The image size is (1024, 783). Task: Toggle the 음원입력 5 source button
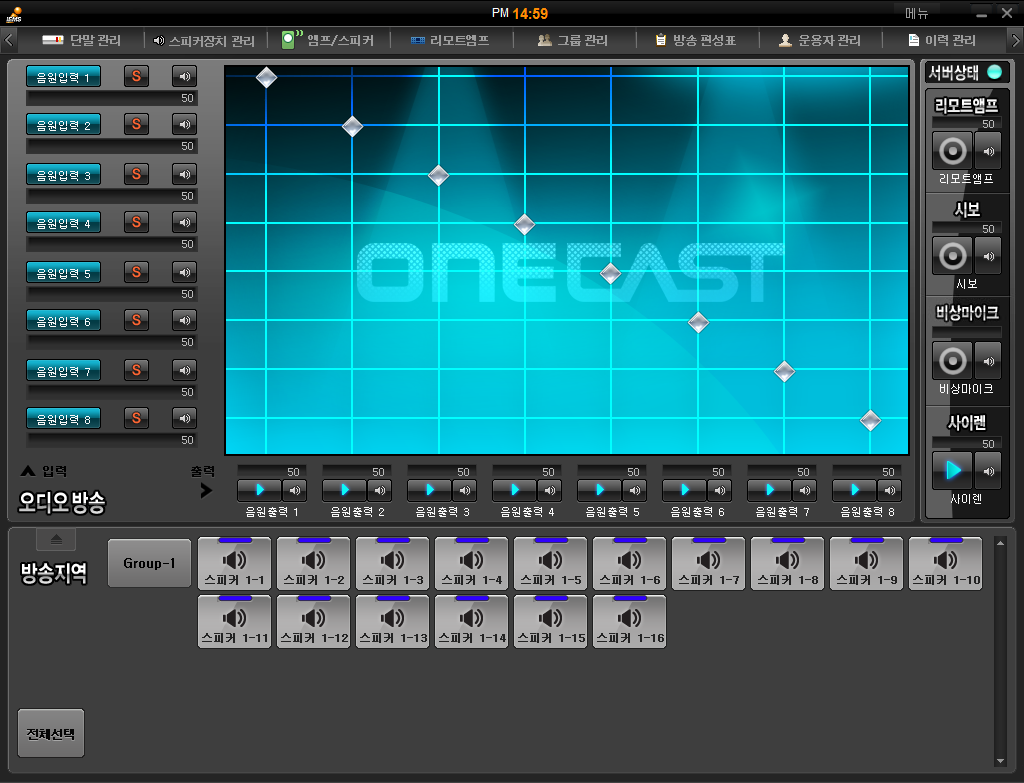(x=63, y=273)
